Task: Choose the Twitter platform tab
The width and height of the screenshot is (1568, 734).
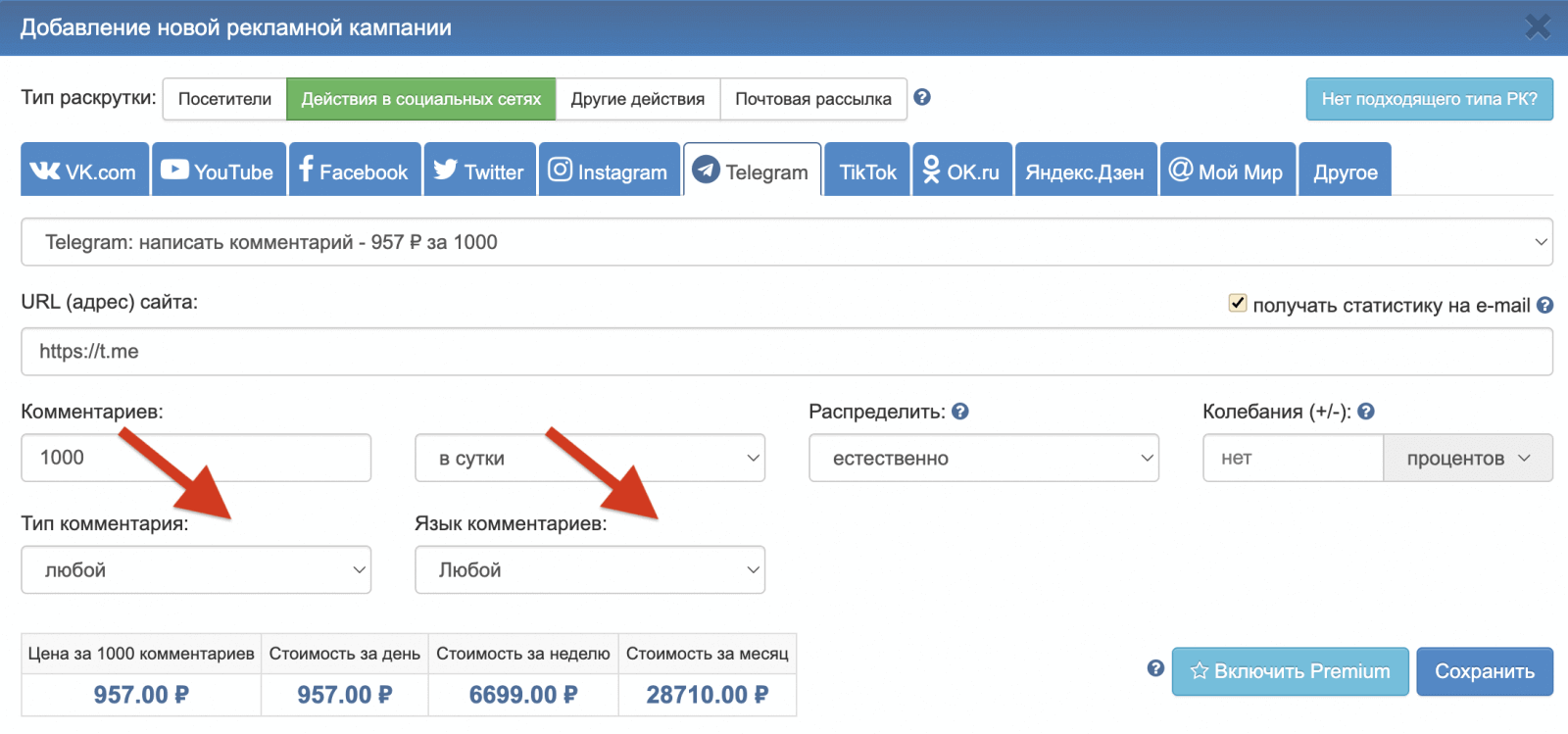Action: pos(479,171)
